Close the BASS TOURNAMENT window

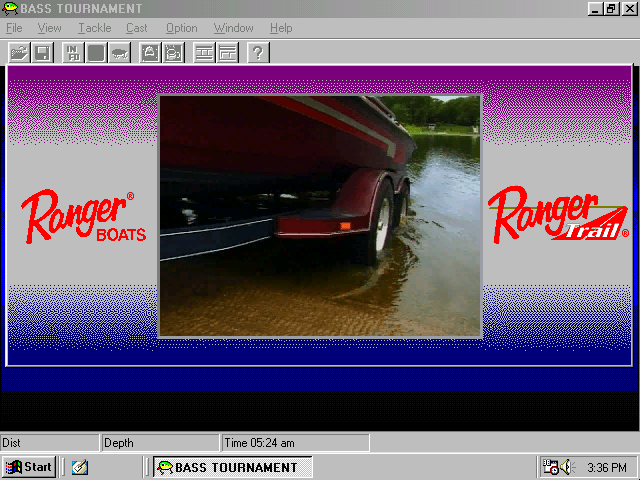coord(629,9)
